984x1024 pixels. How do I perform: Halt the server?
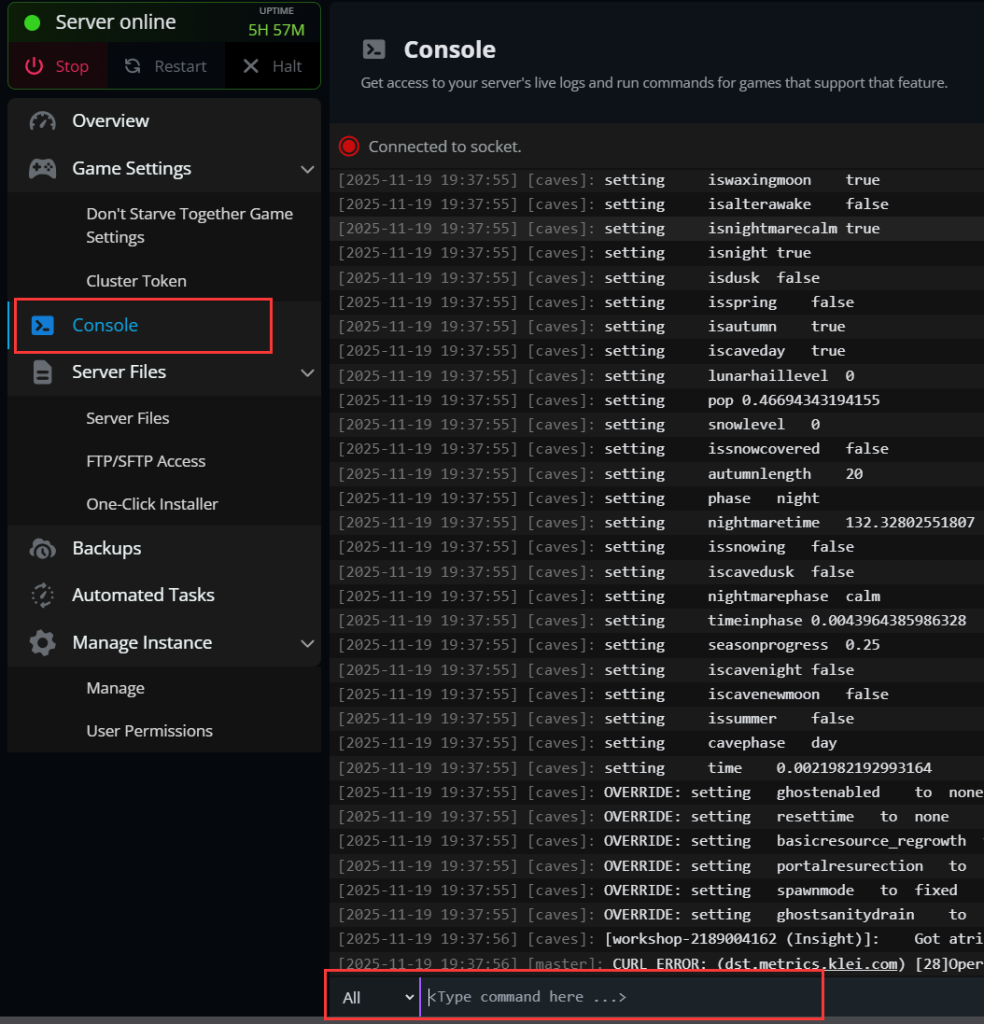pyautogui.click(x=272, y=67)
